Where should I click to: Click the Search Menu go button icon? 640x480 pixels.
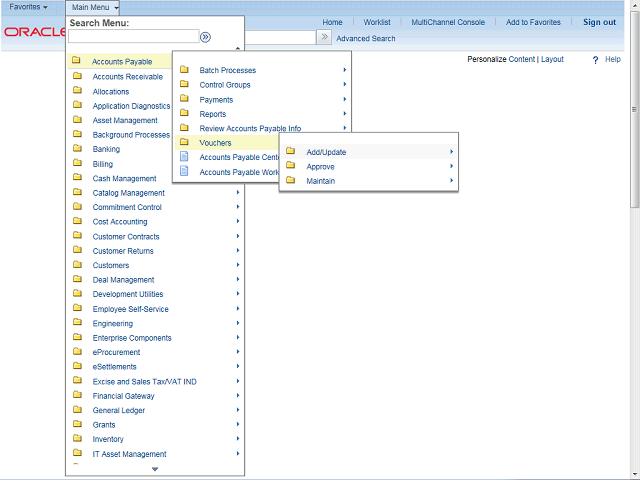205,37
